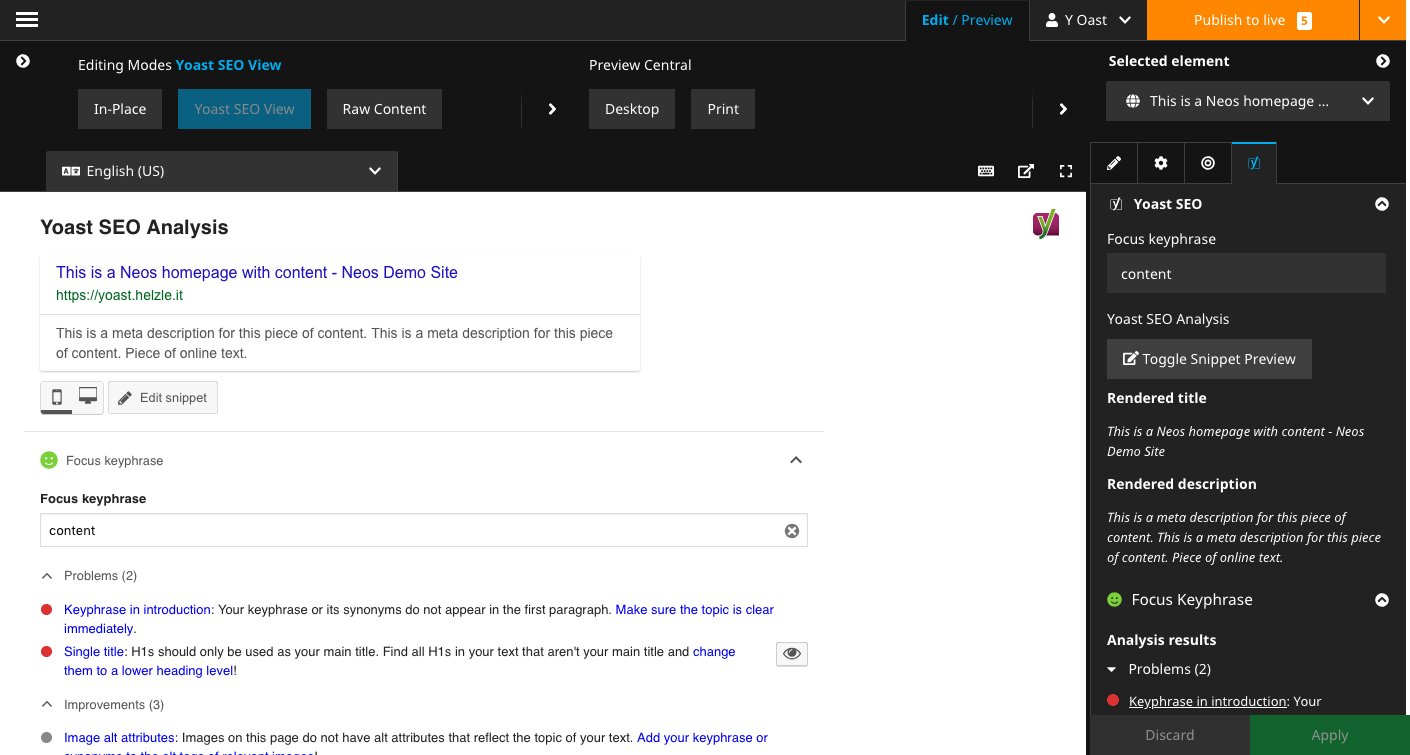This screenshot has width=1410, height=755.
Task: Open the gear settings inspector tab
Action: click(x=1161, y=163)
